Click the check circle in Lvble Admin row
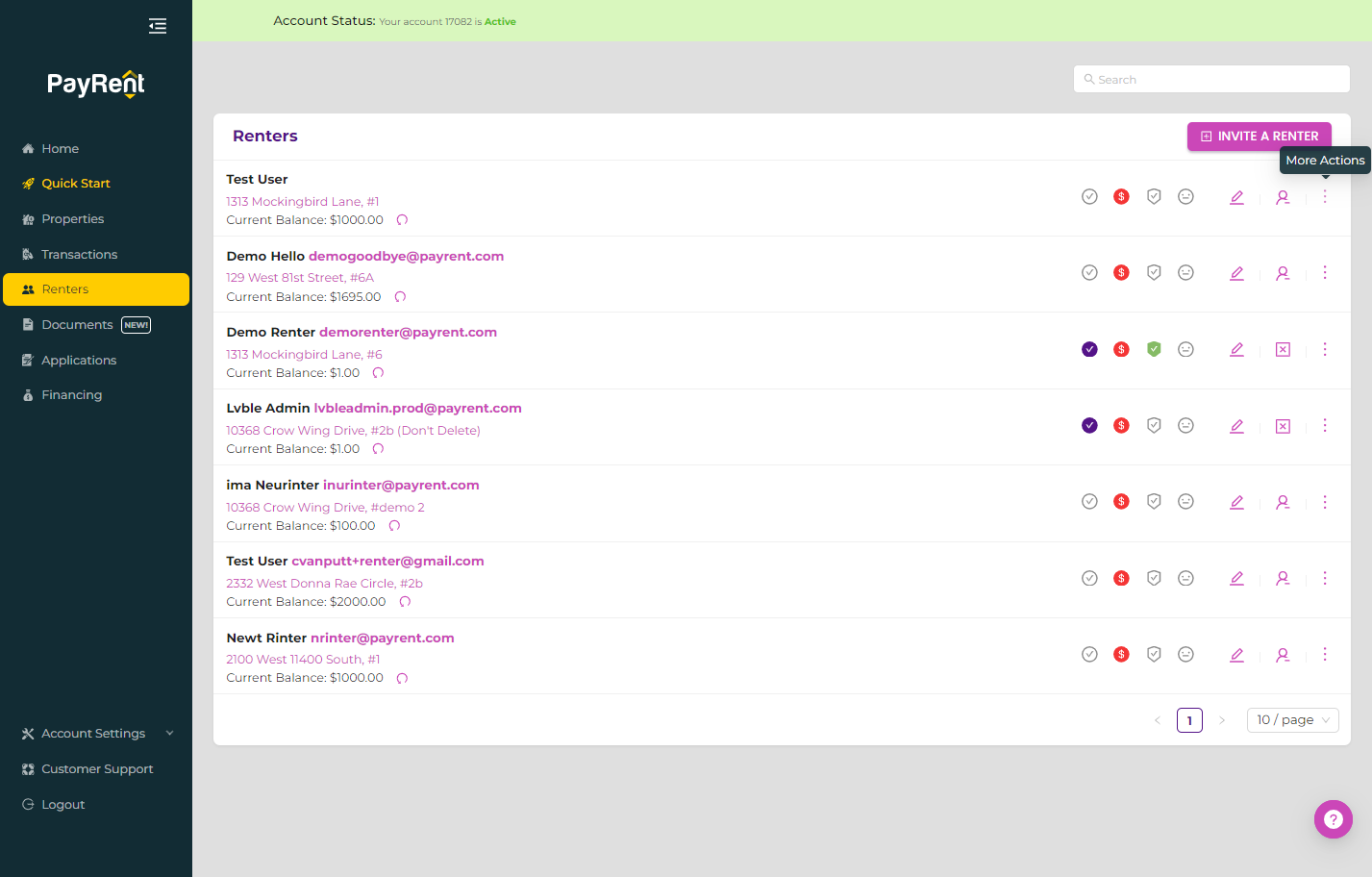This screenshot has width=1372, height=877. [x=1089, y=425]
